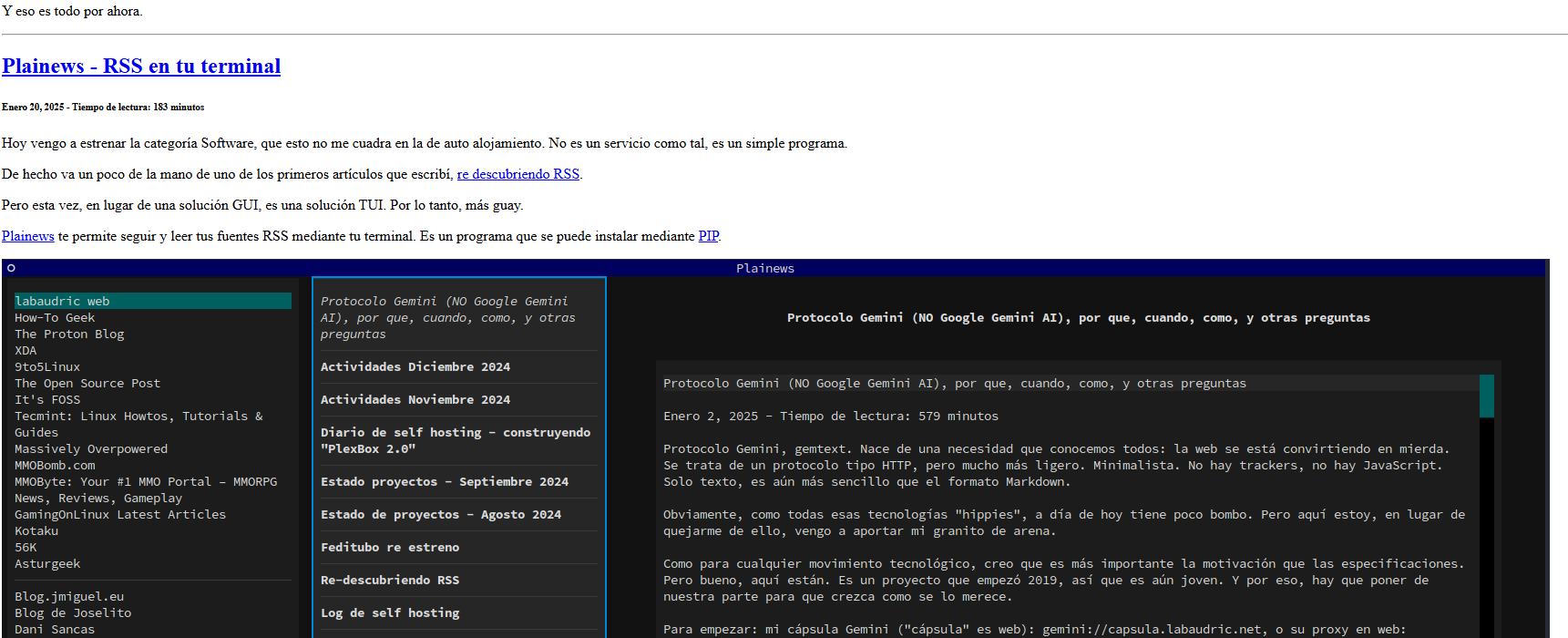Select 'Estado proyectos - Septiembre 2024' article

coord(445,482)
